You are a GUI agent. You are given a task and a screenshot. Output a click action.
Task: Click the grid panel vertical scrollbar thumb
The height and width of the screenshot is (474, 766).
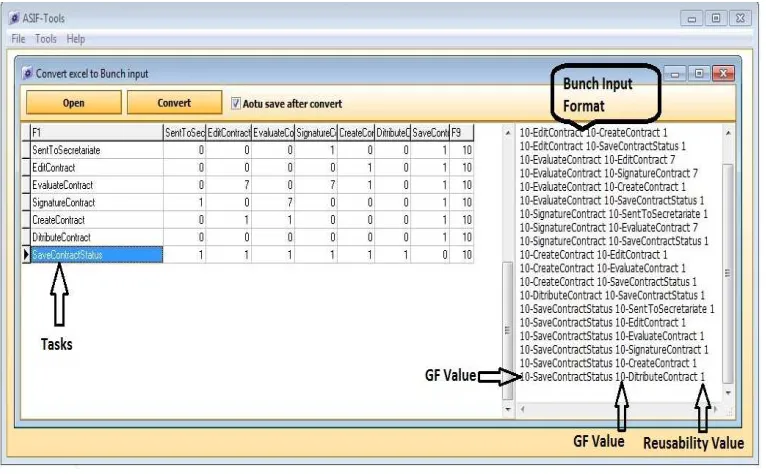tap(508, 331)
